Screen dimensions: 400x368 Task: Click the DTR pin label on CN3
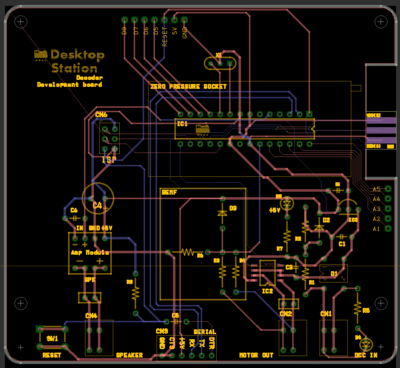pyautogui.click(x=212, y=344)
